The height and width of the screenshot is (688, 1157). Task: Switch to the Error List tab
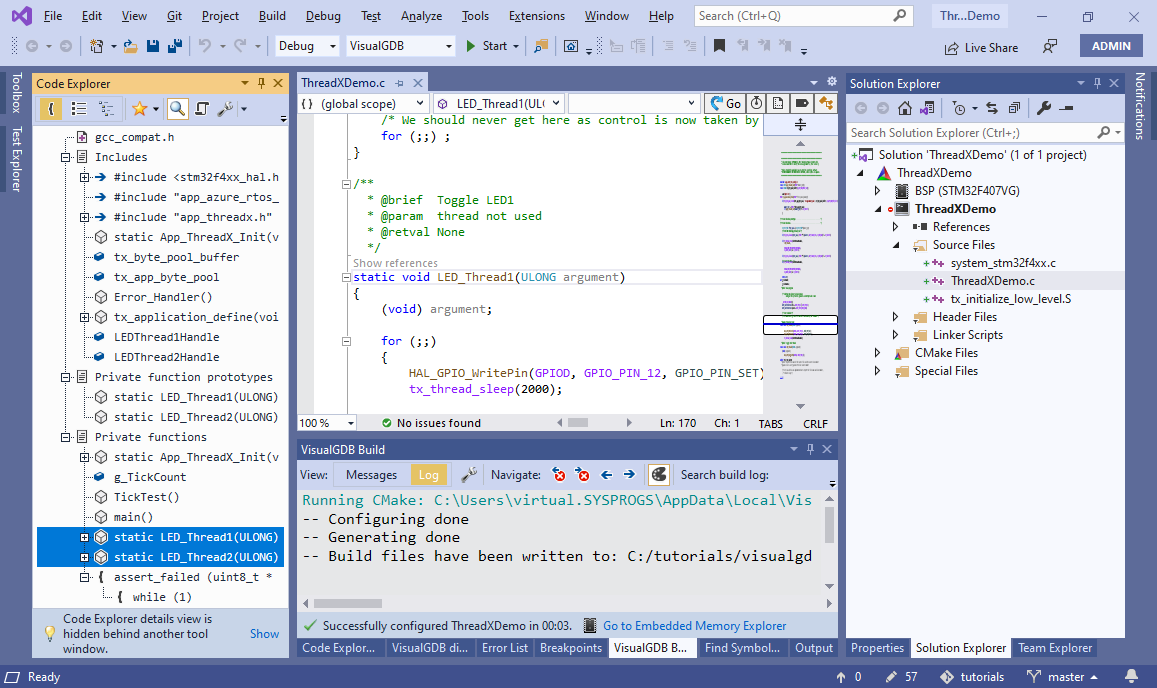pyautogui.click(x=505, y=647)
